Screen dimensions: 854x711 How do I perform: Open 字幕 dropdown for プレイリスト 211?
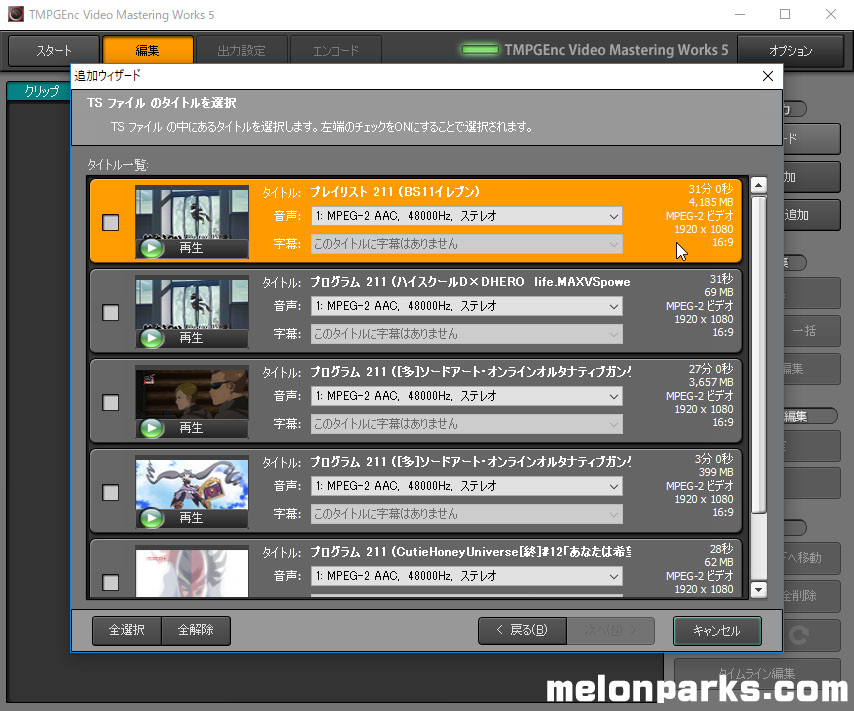(x=467, y=244)
